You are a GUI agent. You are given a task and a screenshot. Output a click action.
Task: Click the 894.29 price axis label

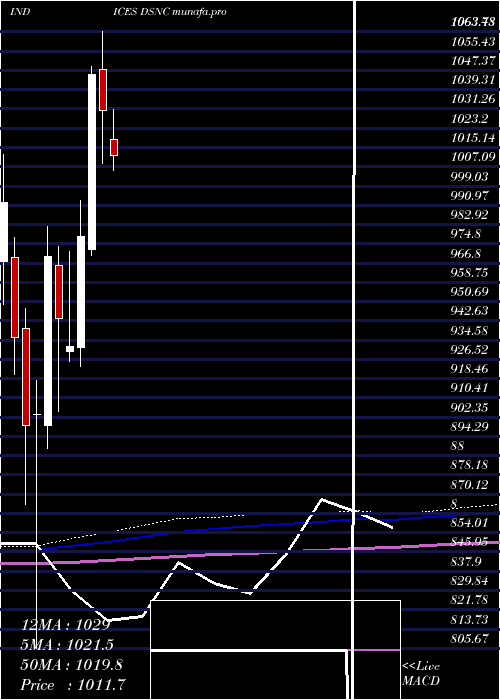click(x=470, y=427)
